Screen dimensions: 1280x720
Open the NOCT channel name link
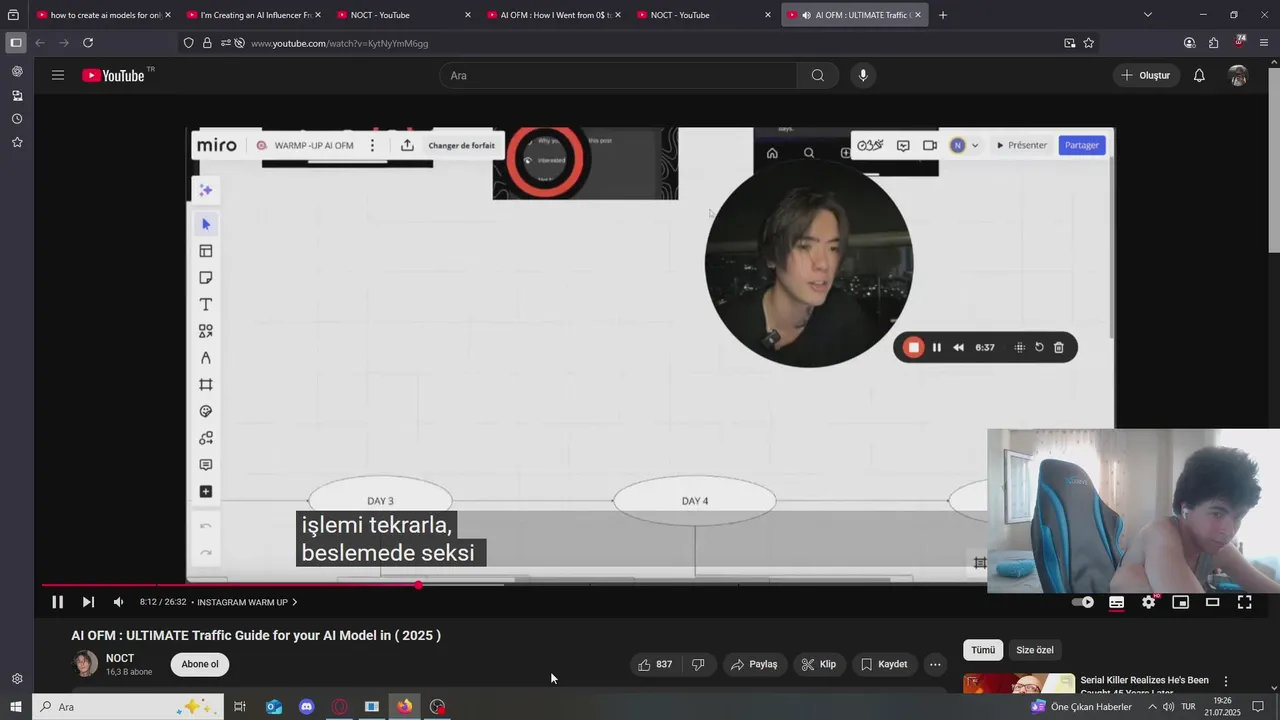[120, 658]
